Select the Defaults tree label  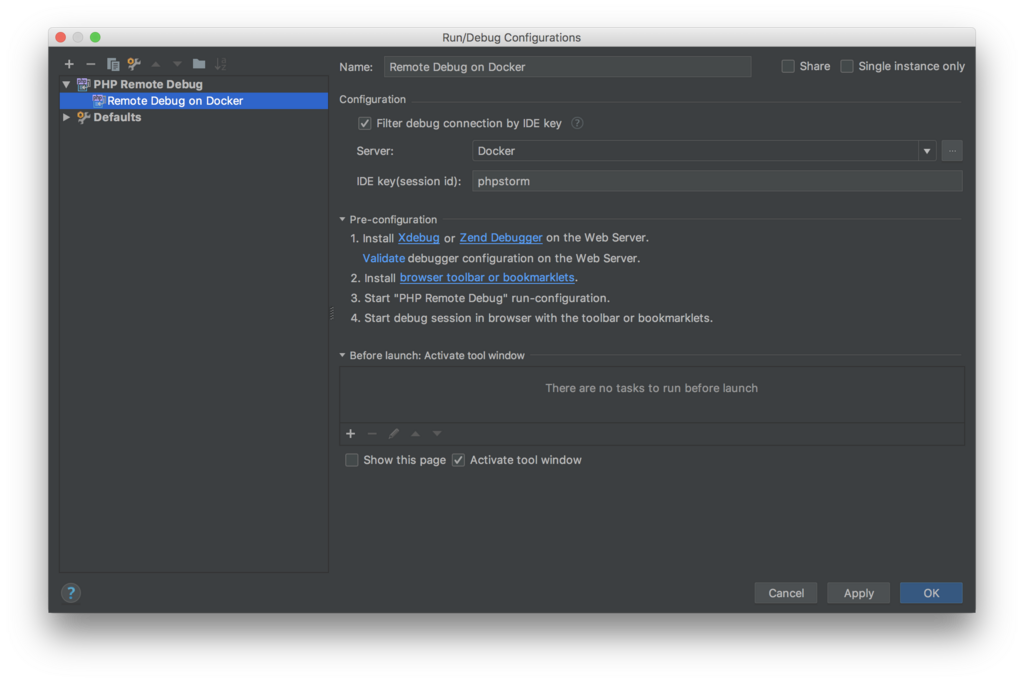pyautogui.click(x=118, y=118)
